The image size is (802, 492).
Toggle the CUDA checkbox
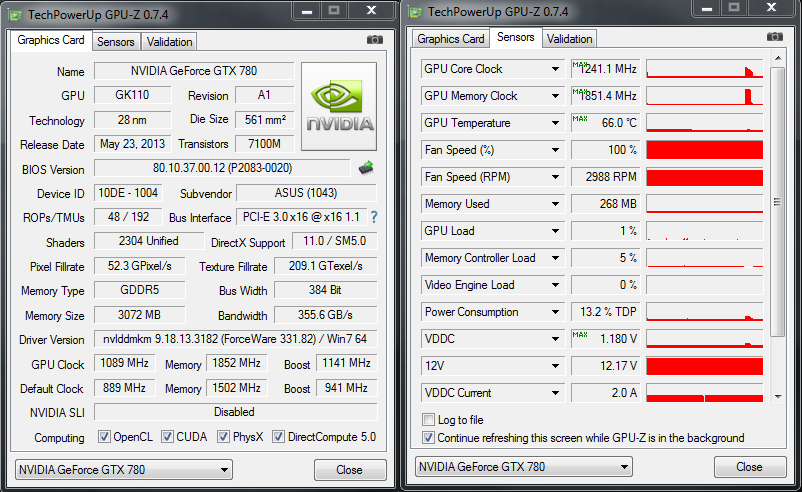pyautogui.click(x=167, y=437)
